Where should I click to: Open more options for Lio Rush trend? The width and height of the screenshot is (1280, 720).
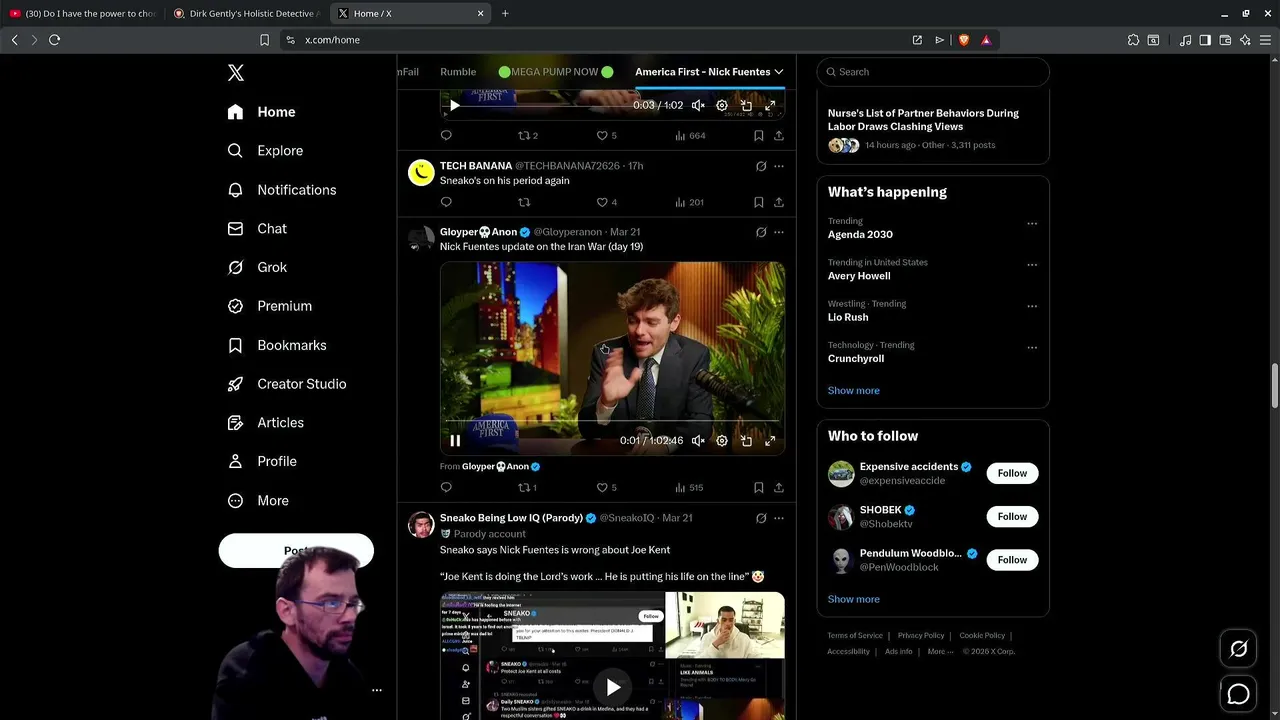coord(1032,306)
